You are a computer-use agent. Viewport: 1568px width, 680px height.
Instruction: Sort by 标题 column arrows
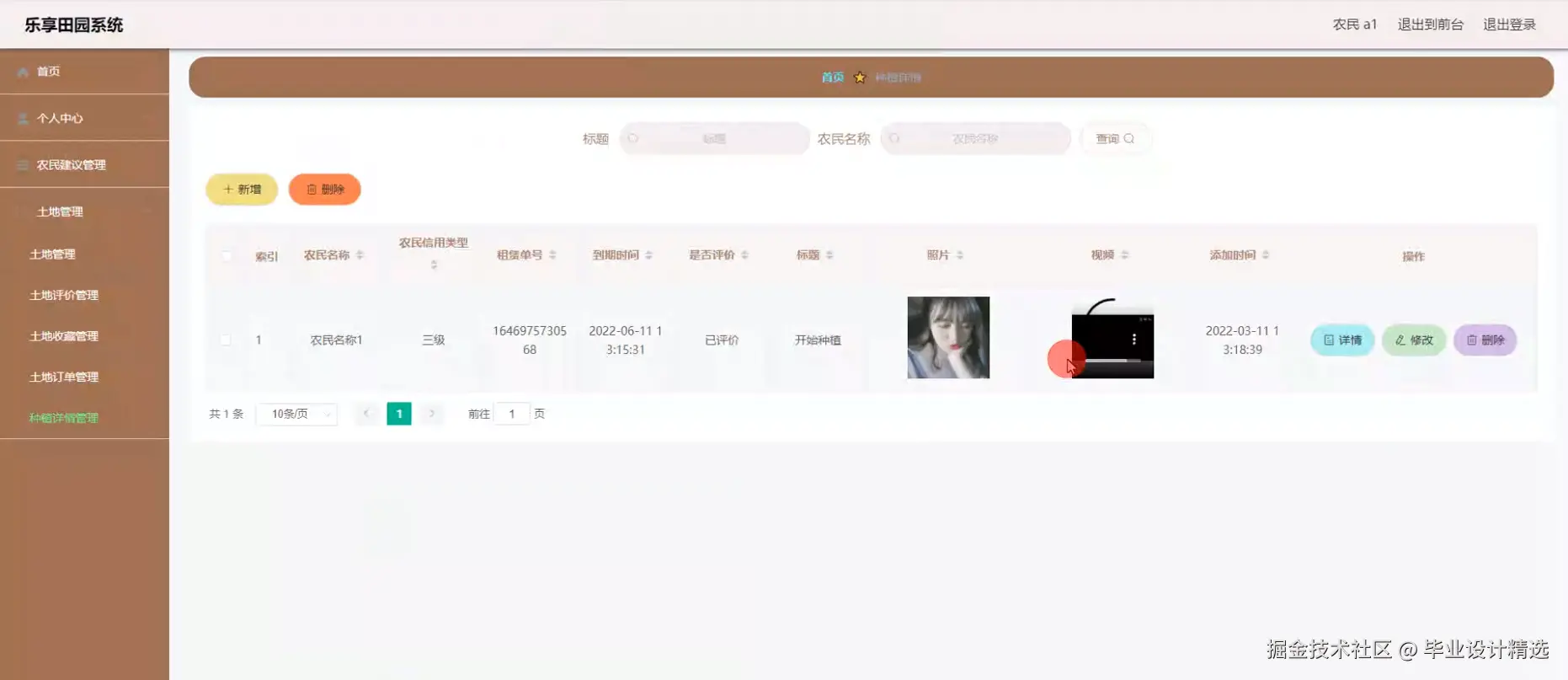point(829,255)
